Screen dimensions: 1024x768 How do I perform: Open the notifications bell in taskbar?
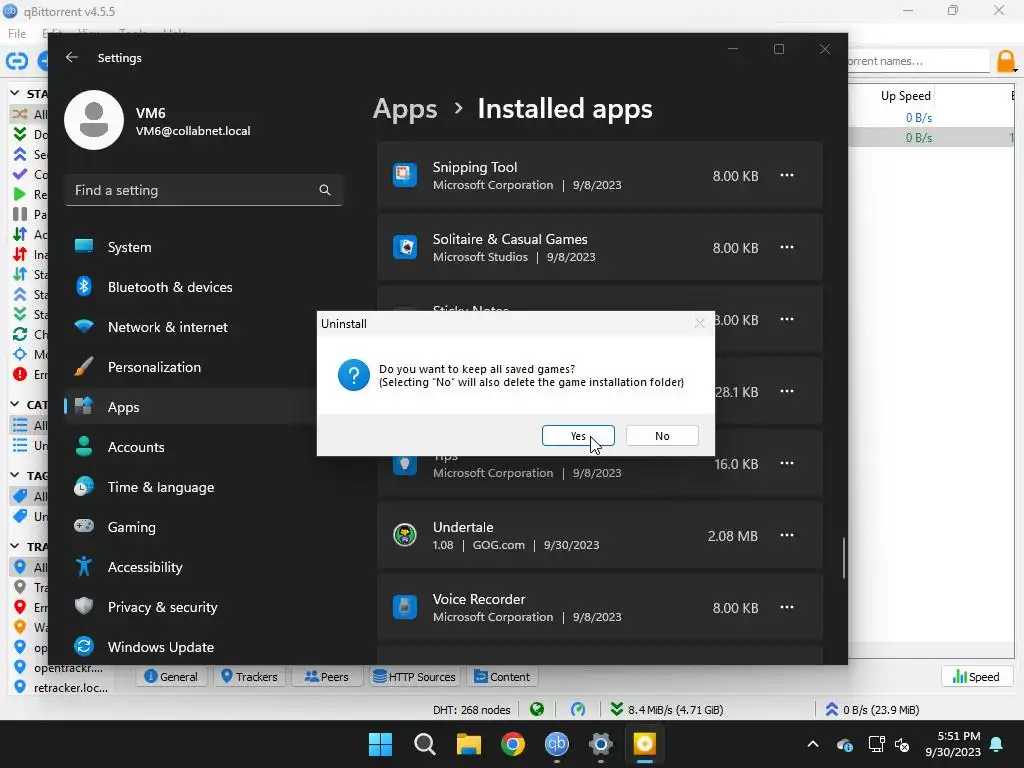(x=997, y=744)
